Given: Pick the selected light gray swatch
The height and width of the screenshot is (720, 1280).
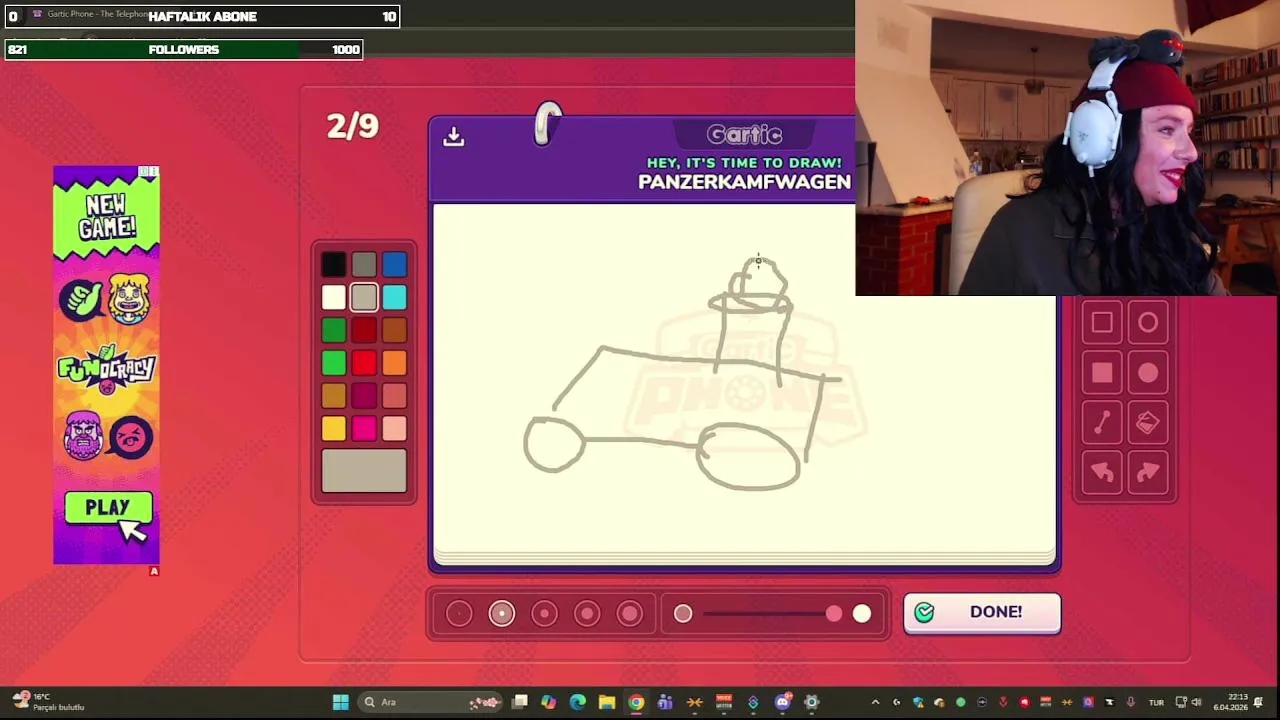Looking at the screenshot, I should (x=364, y=297).
